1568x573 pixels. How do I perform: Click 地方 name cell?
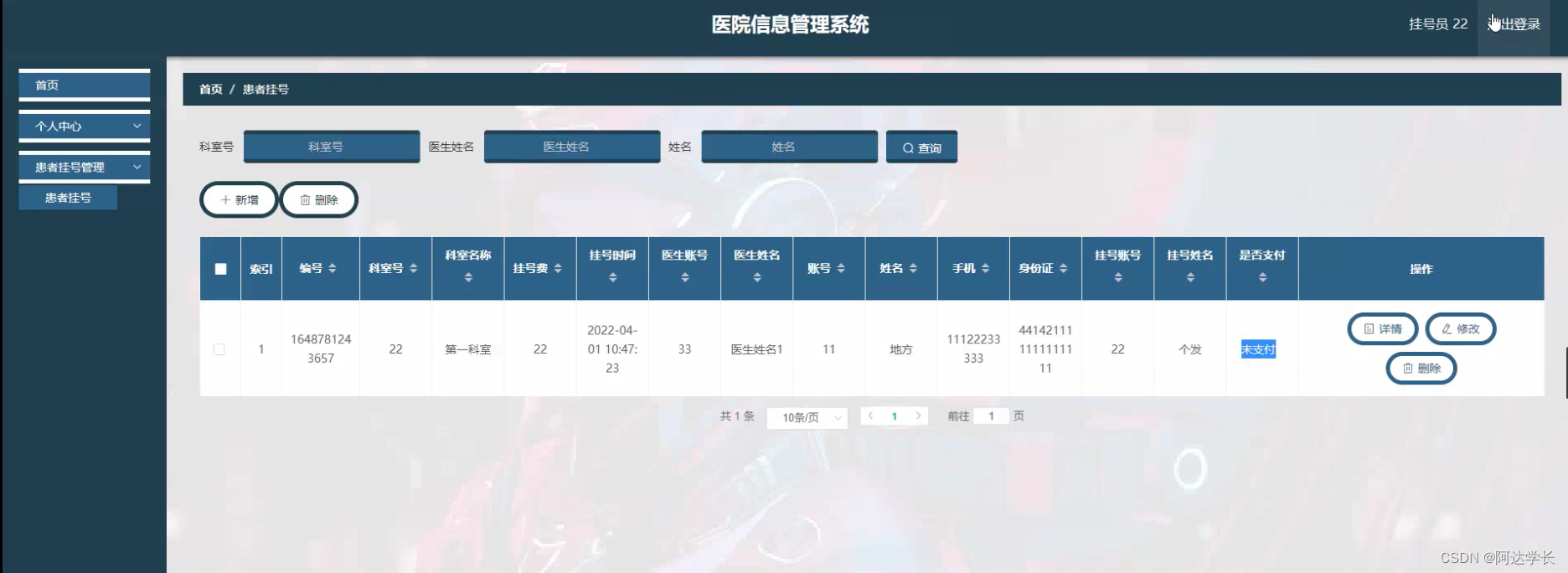pyautogui.click(x=901, y=349)
